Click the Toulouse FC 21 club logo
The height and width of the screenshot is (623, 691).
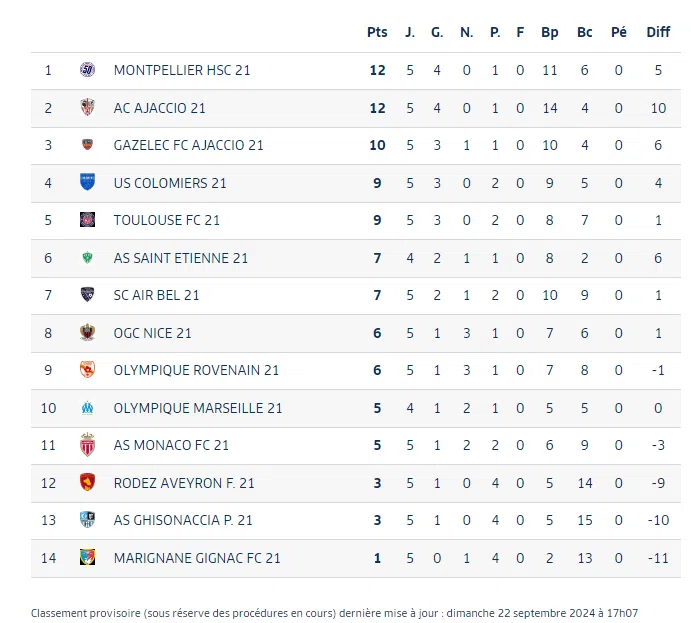pyautogui.click(x=87, y=220)
